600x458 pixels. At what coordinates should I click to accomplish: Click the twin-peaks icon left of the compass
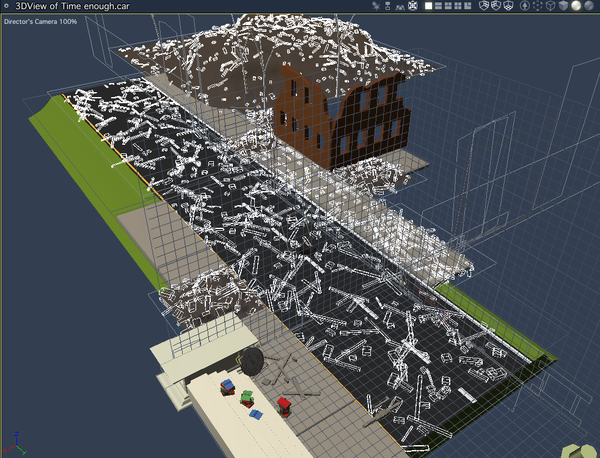pyautogui.click(x=400, y=6)
